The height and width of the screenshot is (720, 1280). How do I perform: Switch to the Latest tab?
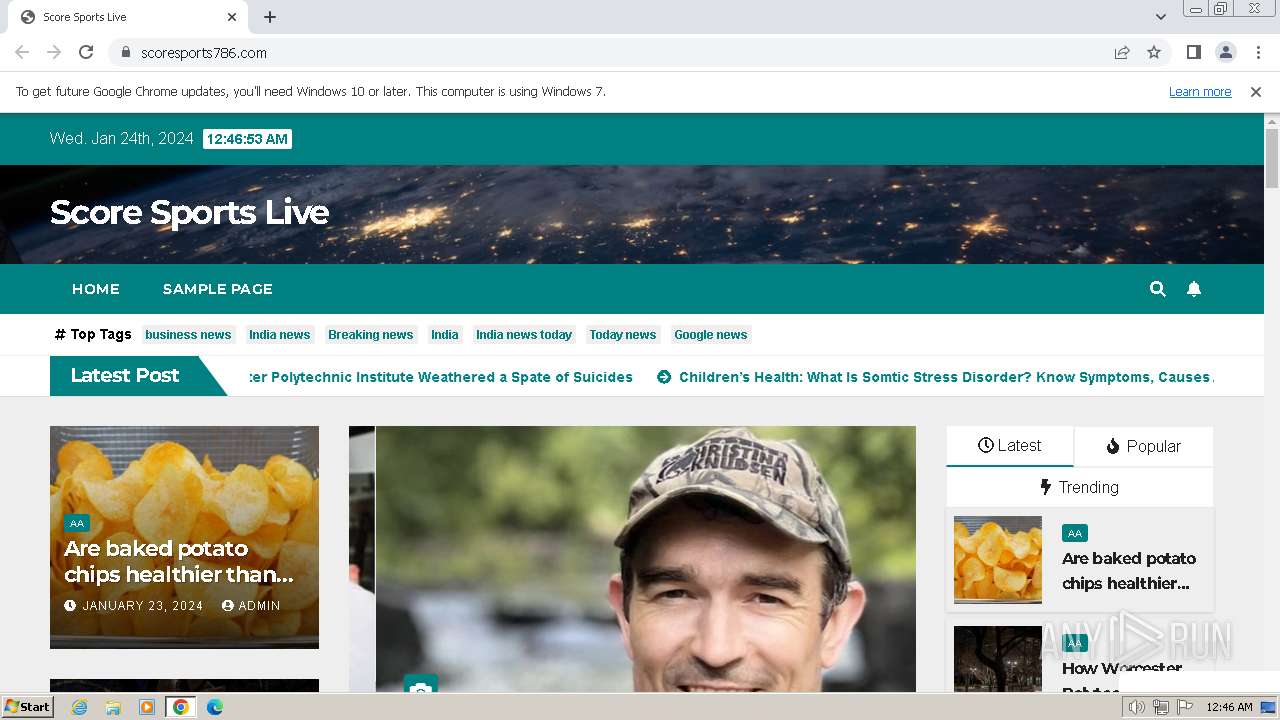[1010, 446]
